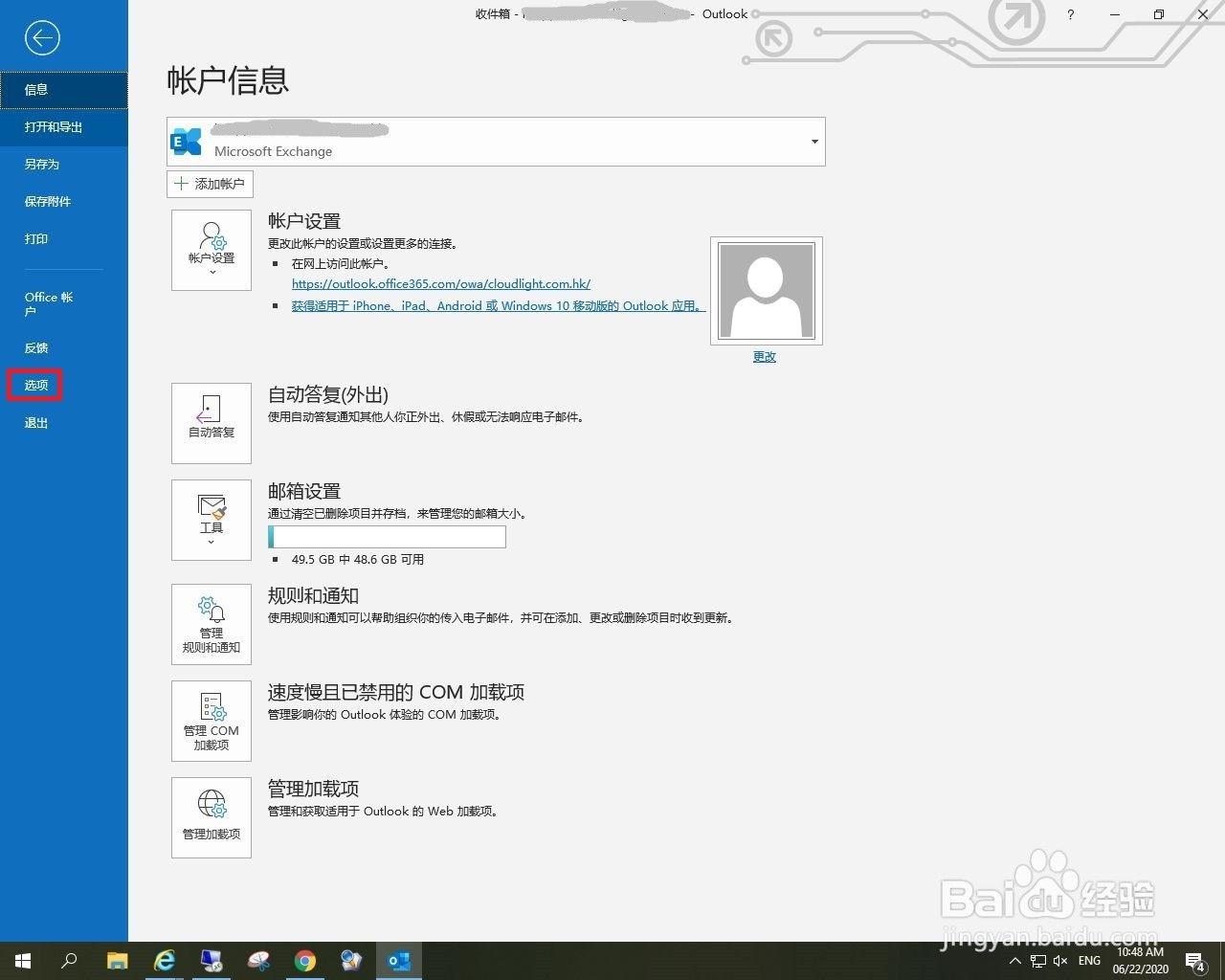
Task: Click the 自动答复(外出) section heading
Action: (328, 395)
